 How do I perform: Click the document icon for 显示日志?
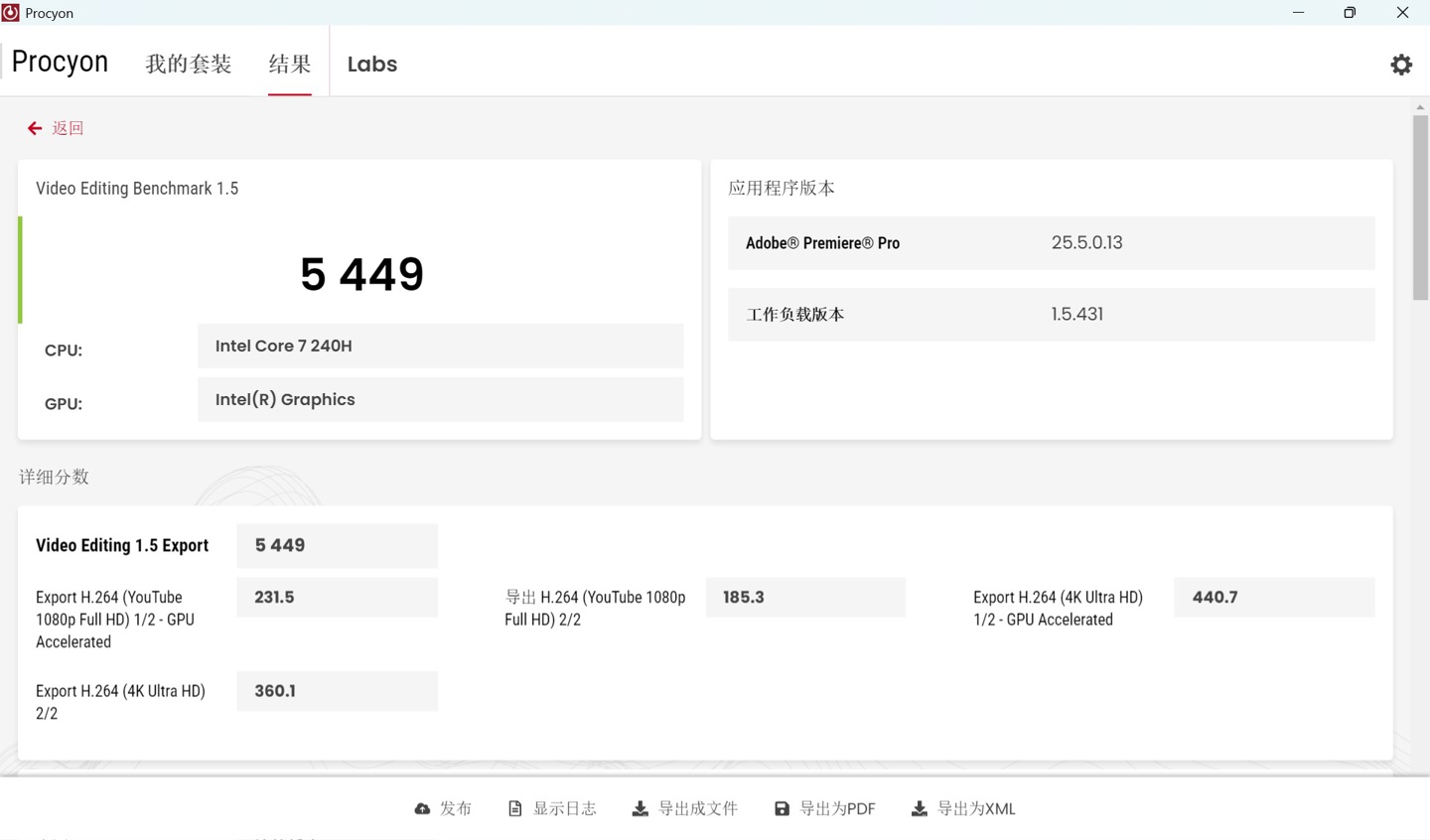tap(514, 809)
